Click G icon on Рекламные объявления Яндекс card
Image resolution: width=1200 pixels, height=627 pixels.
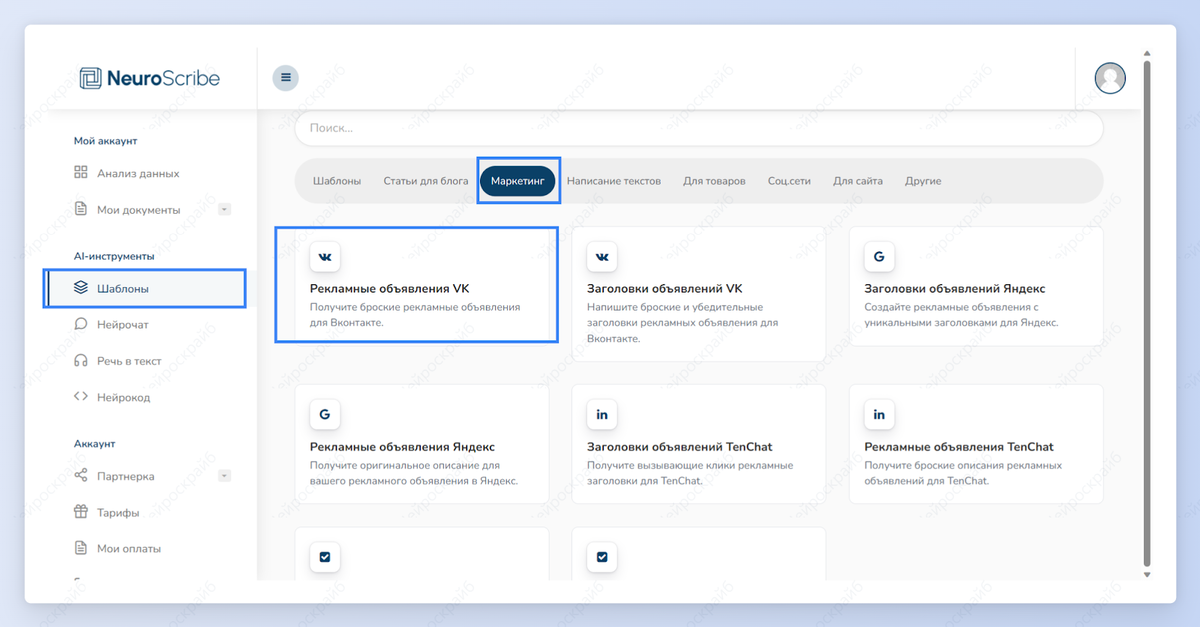click(325, 414)
